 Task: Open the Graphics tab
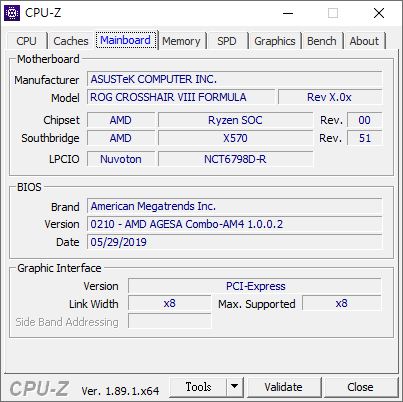(x=275, y=41)
